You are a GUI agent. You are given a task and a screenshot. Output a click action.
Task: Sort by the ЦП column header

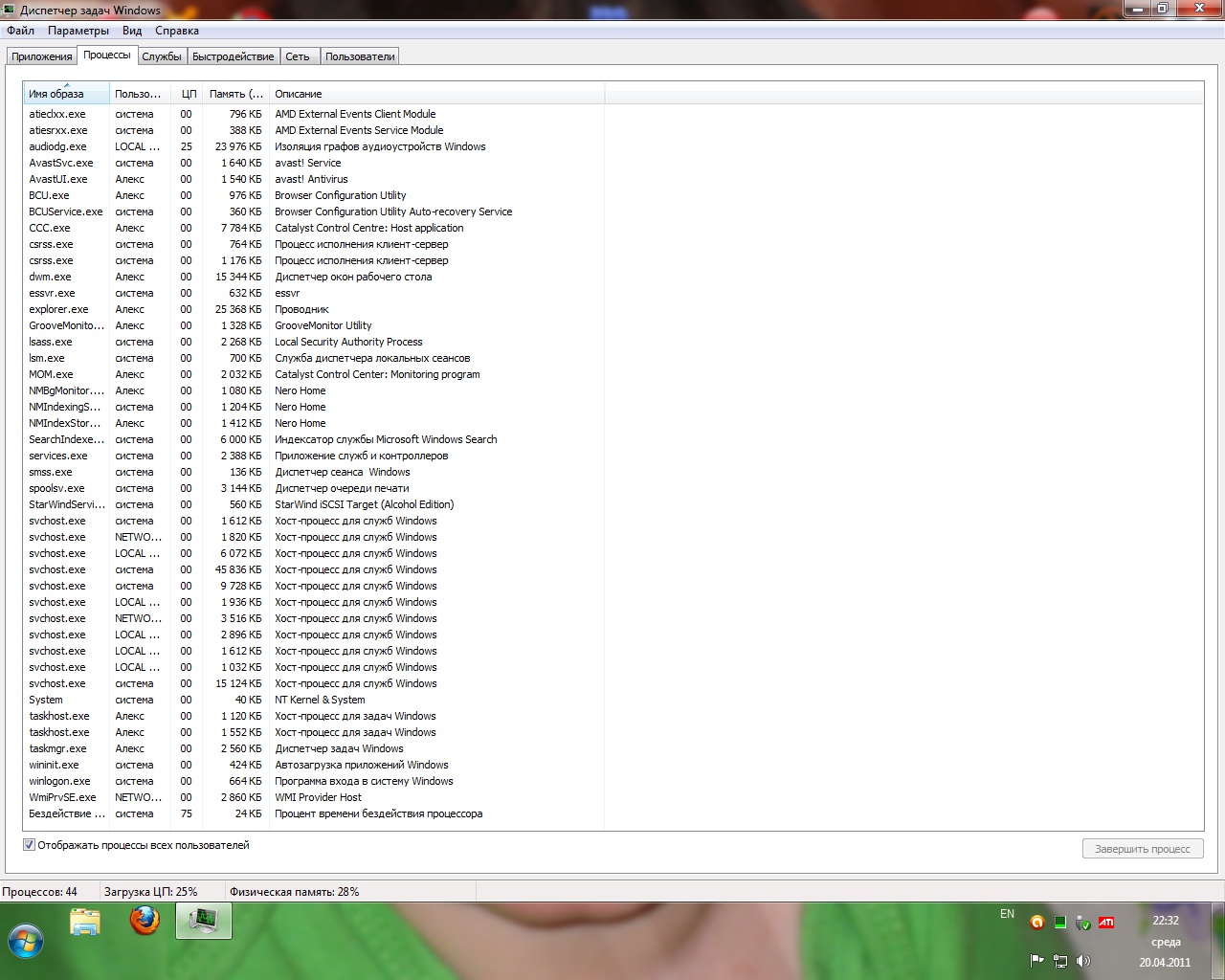(x=188, y=94)
